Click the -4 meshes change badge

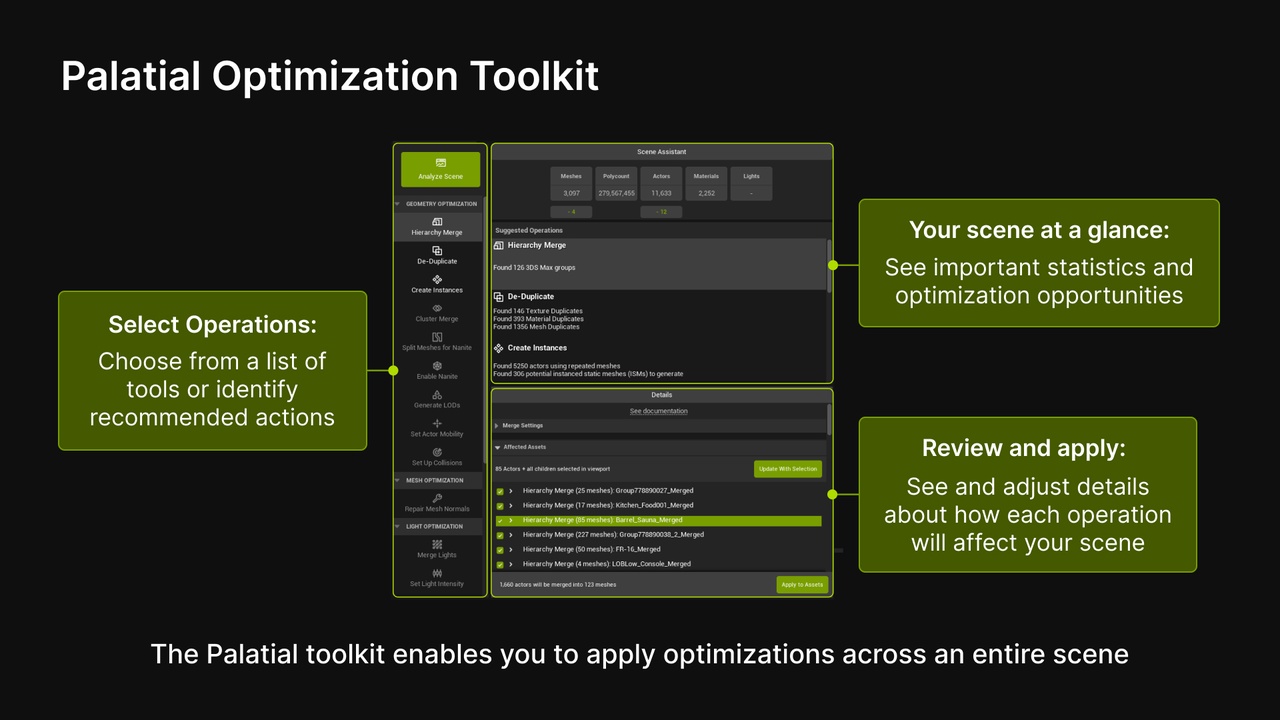[571, 212]
